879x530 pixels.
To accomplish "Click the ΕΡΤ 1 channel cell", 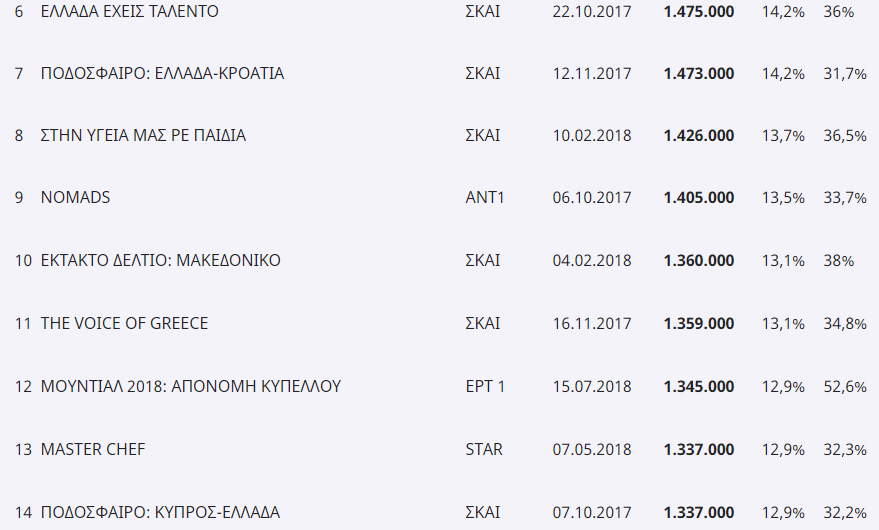I will coord(485,386).
